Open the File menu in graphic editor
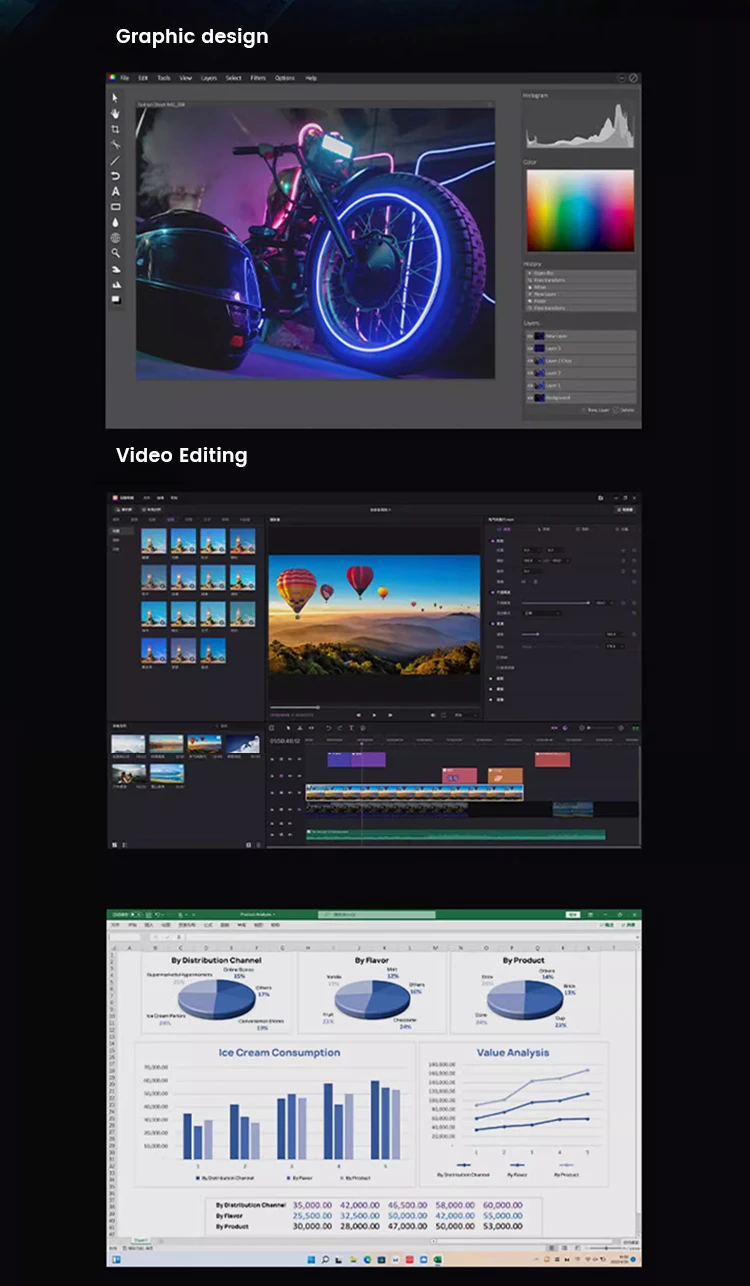The height and width of the screenshot is (1286, 750). point(125,78)
